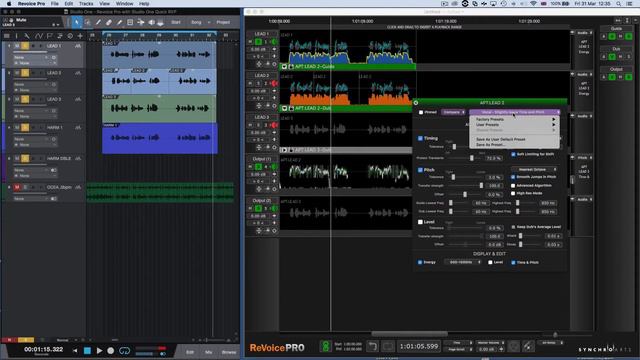Click the red record icon on LEAD 2 track
640x360 pixels.
pos(274,83)
